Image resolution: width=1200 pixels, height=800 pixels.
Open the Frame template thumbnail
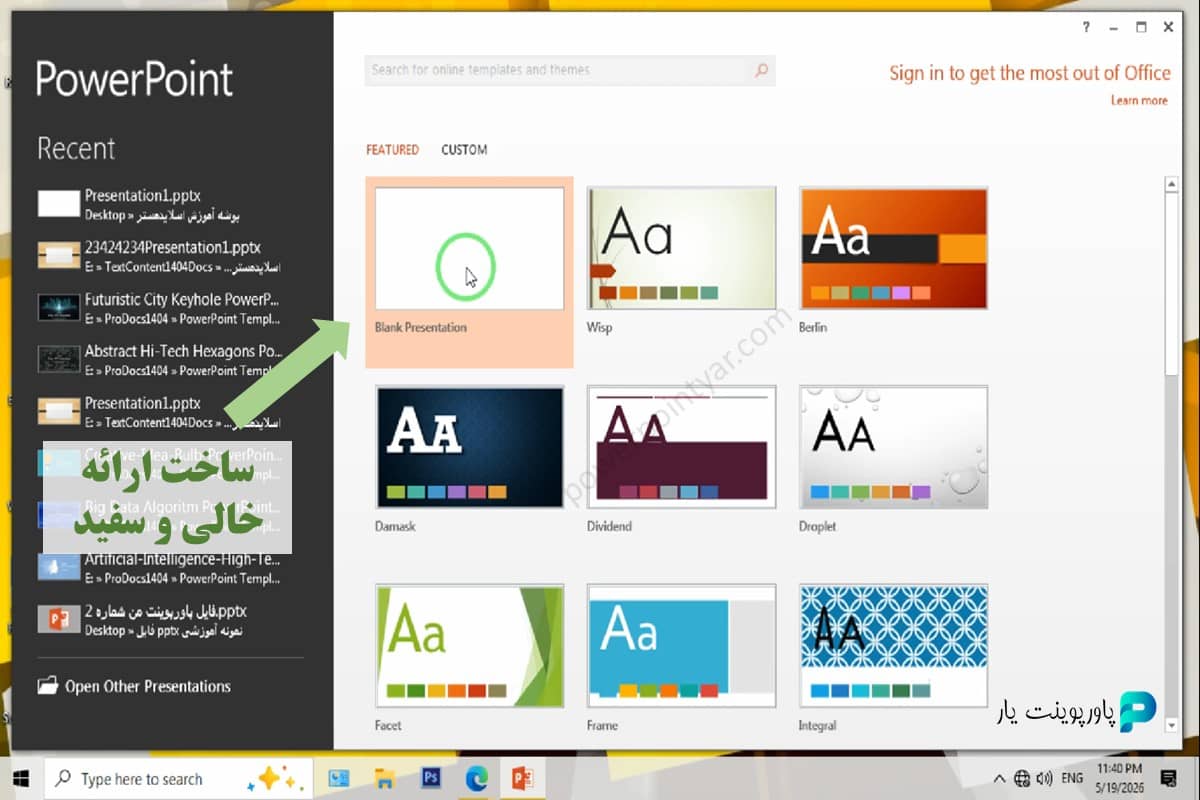click(681, 646)
